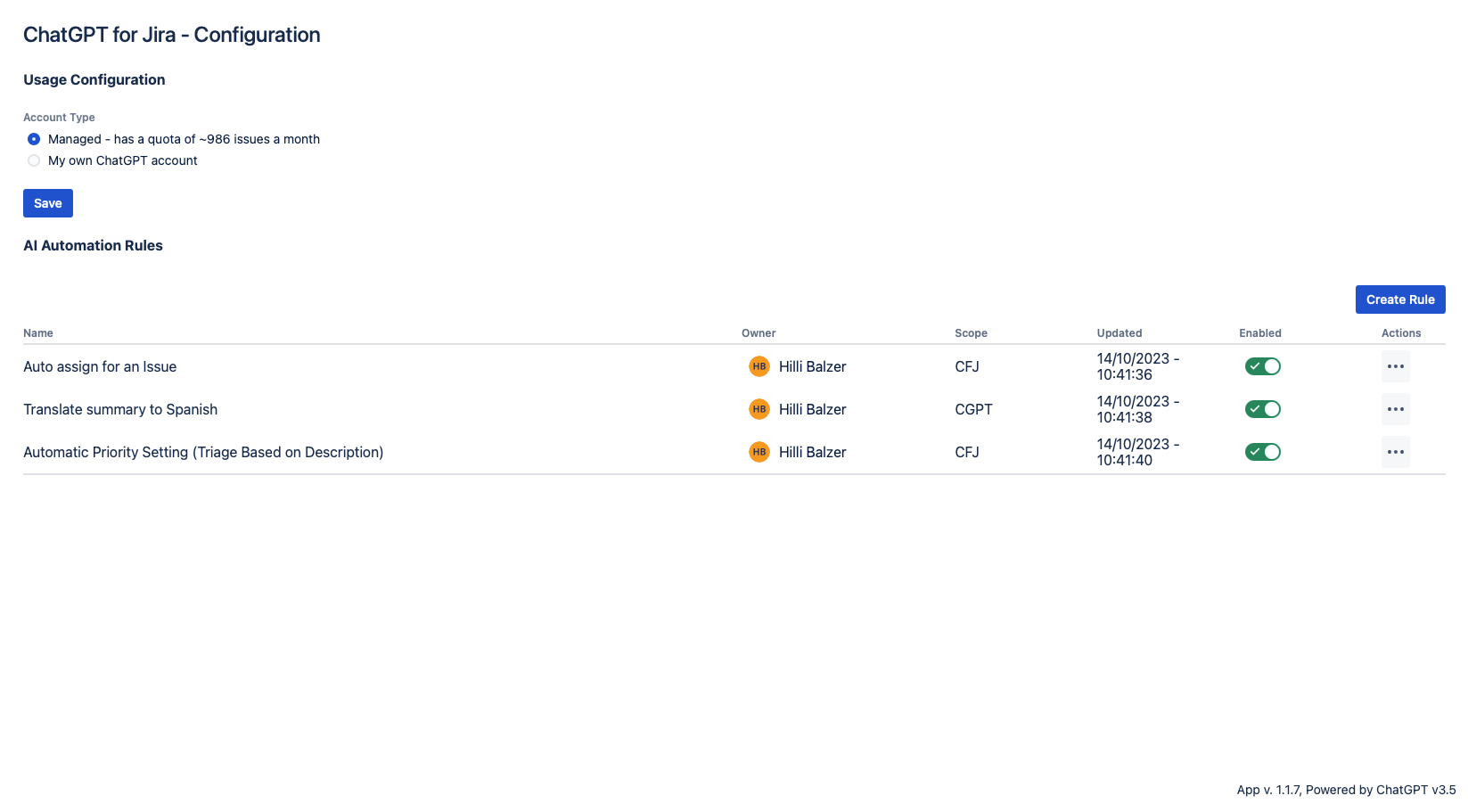Click Hilli Balzer avatar in Automatic Priority row

[x=759, y=452]
